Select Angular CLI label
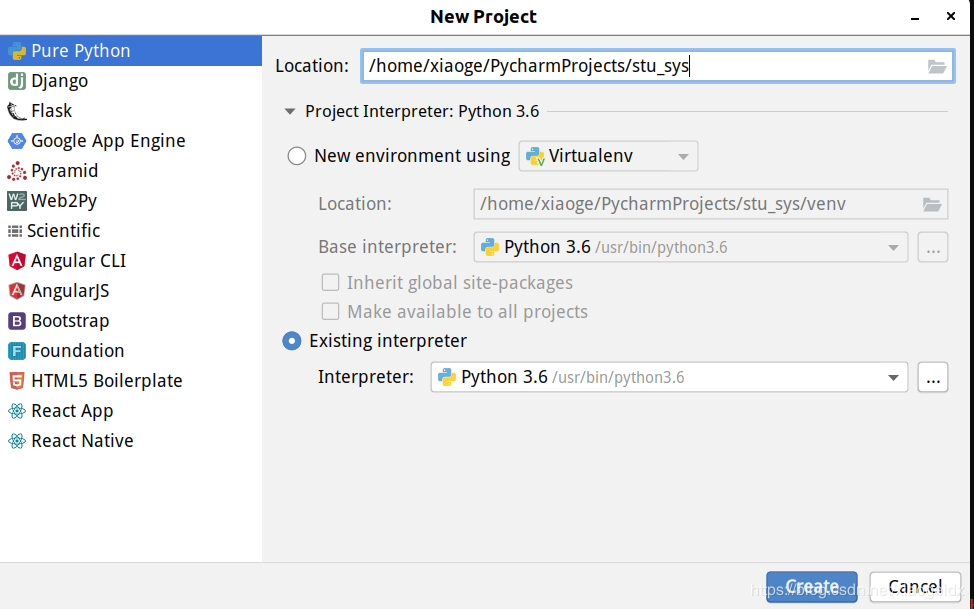Viewport: 974px width, 609px height. pyautogui.click(x=78, y=261)
